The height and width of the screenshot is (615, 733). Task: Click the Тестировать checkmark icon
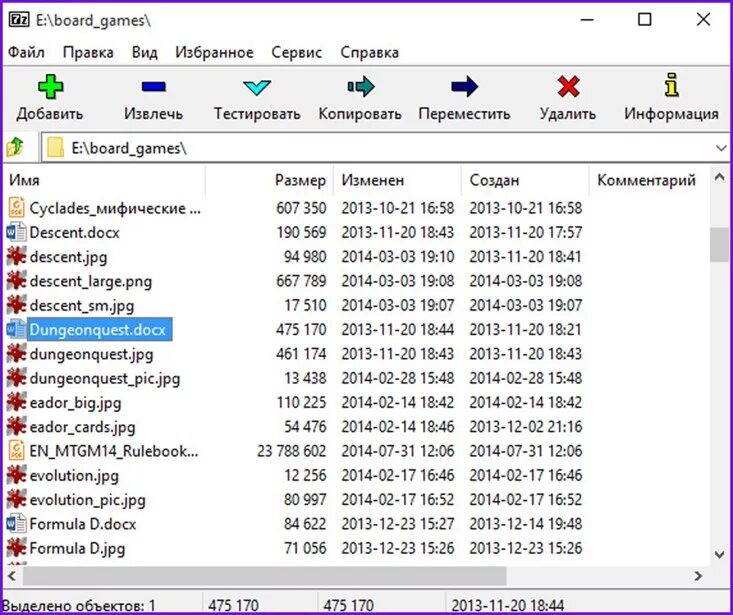(x=257, y=87)
